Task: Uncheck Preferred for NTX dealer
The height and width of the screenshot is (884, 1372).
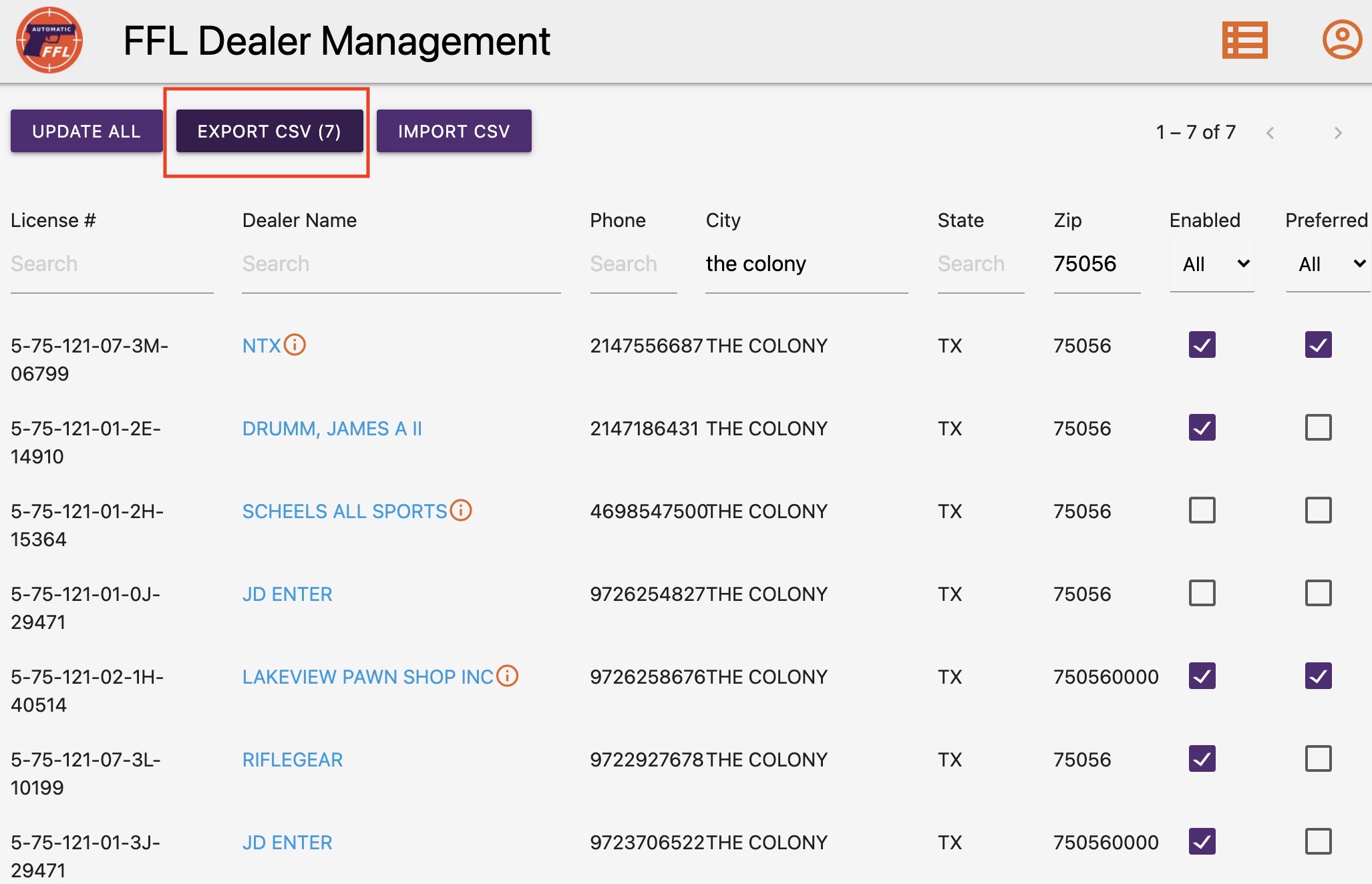Action: [x=1318, y=345]
